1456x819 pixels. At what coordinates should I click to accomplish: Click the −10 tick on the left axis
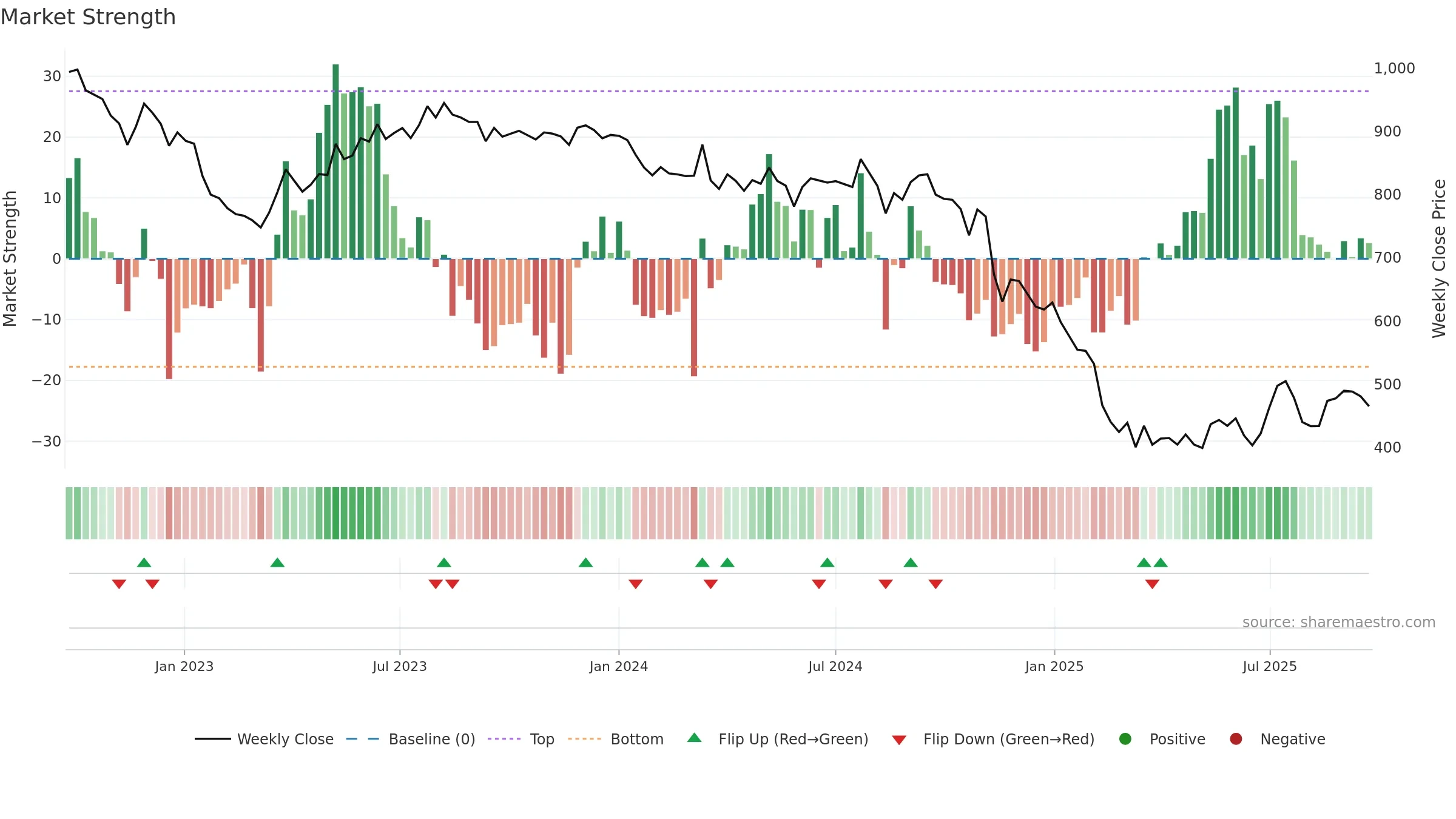coord(47,320)
